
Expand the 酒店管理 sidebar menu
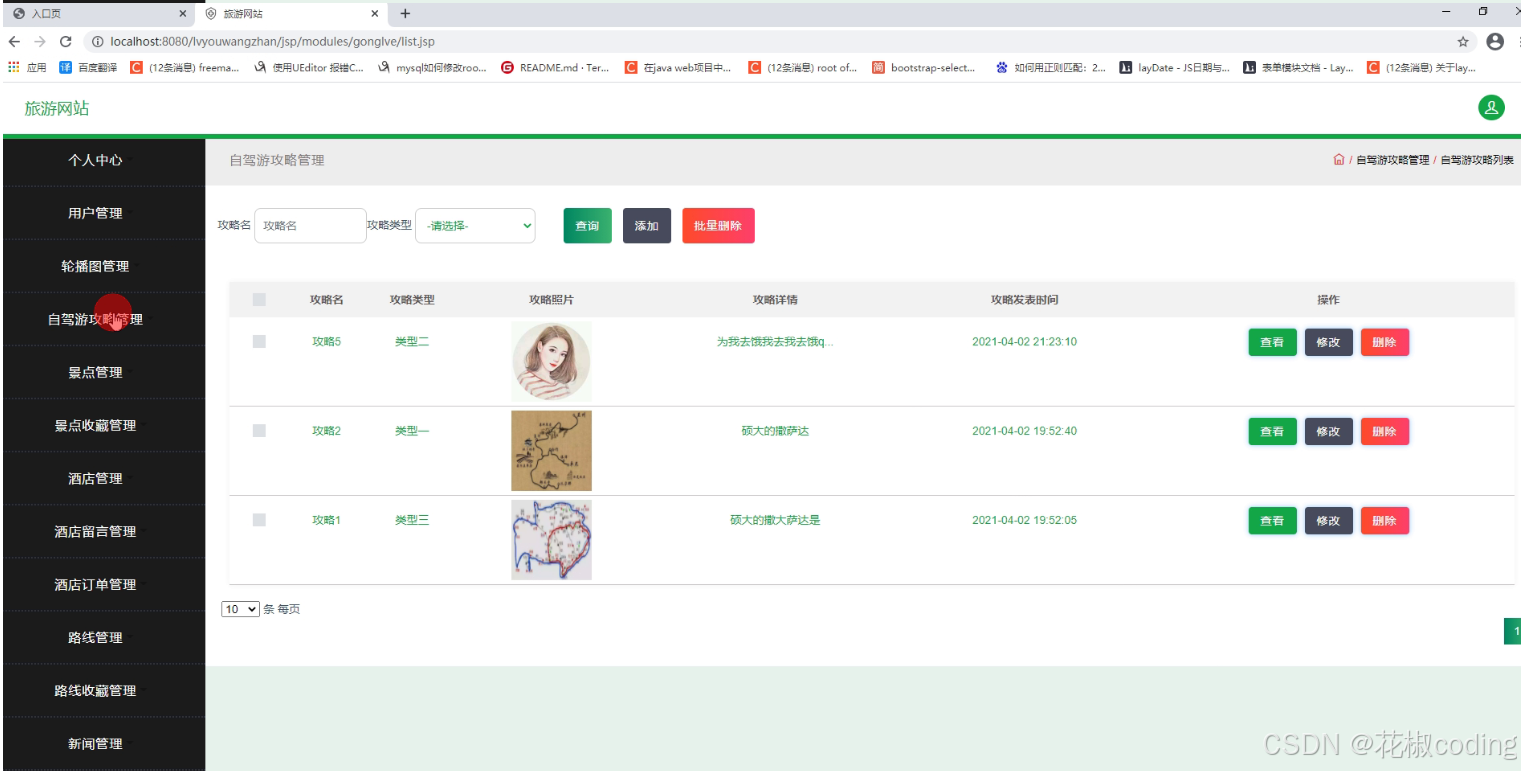click(95, 478)
